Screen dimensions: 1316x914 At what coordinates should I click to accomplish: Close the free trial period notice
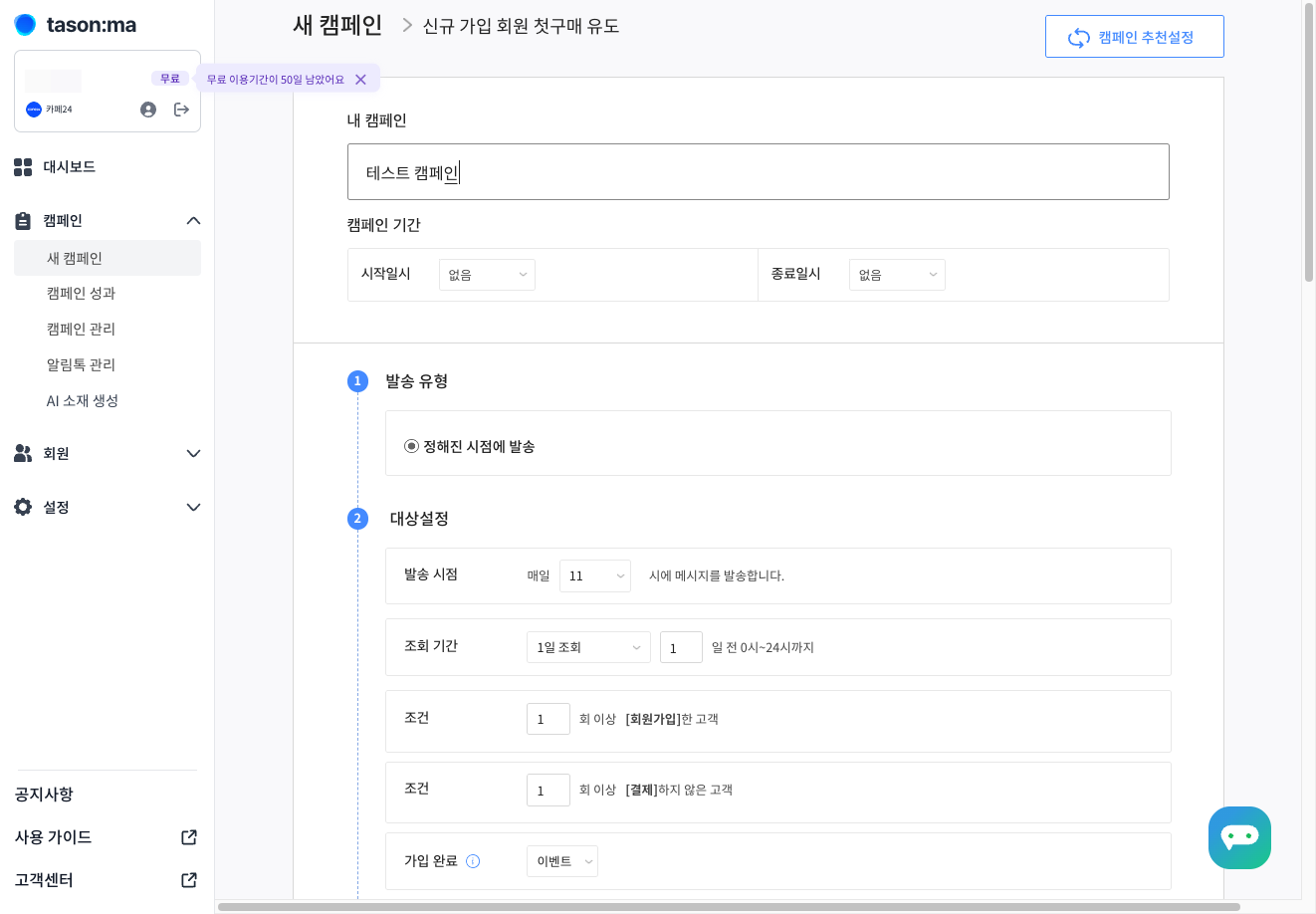click(360, 80)
